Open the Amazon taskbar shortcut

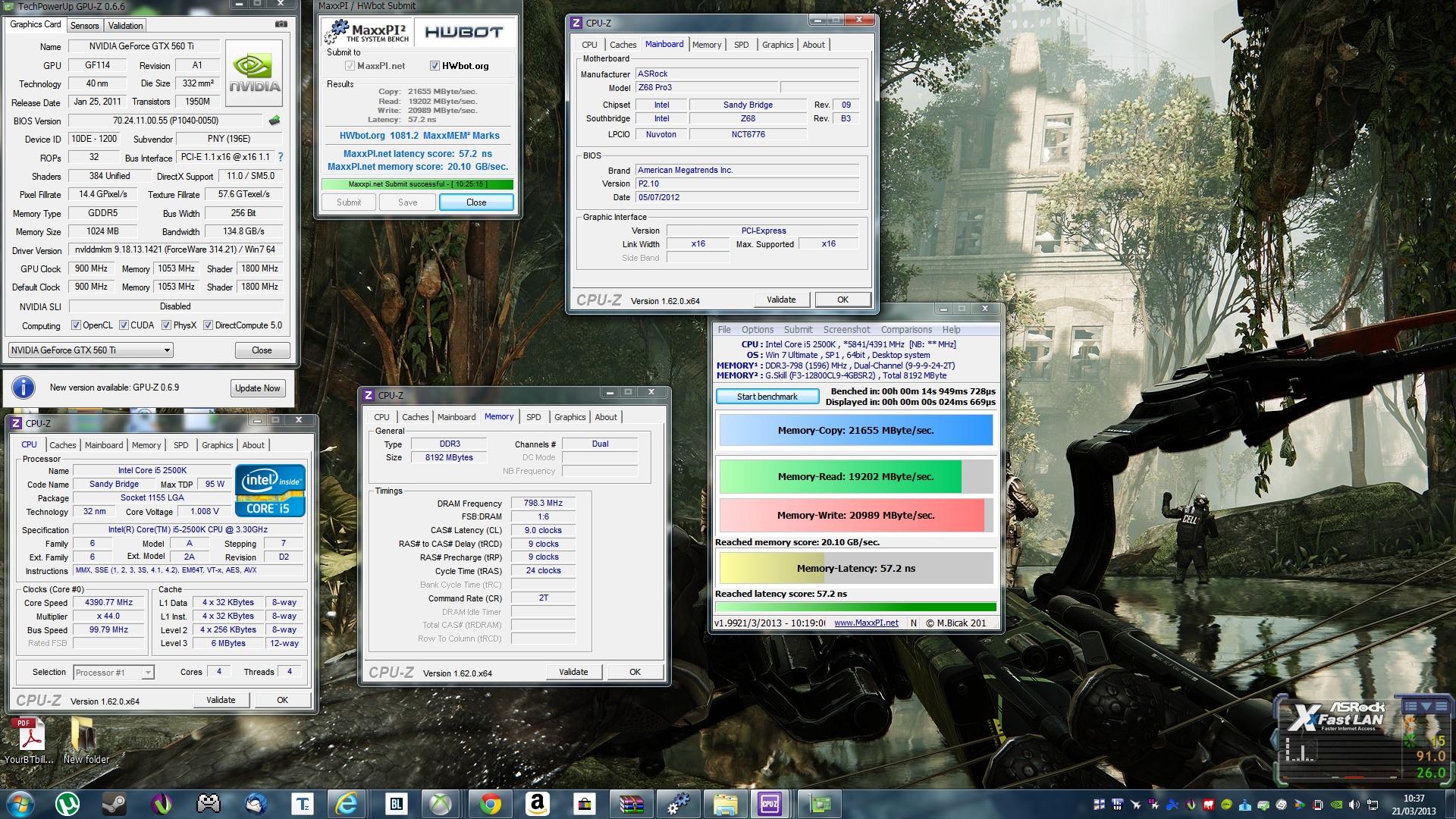[x=537, y=804]
